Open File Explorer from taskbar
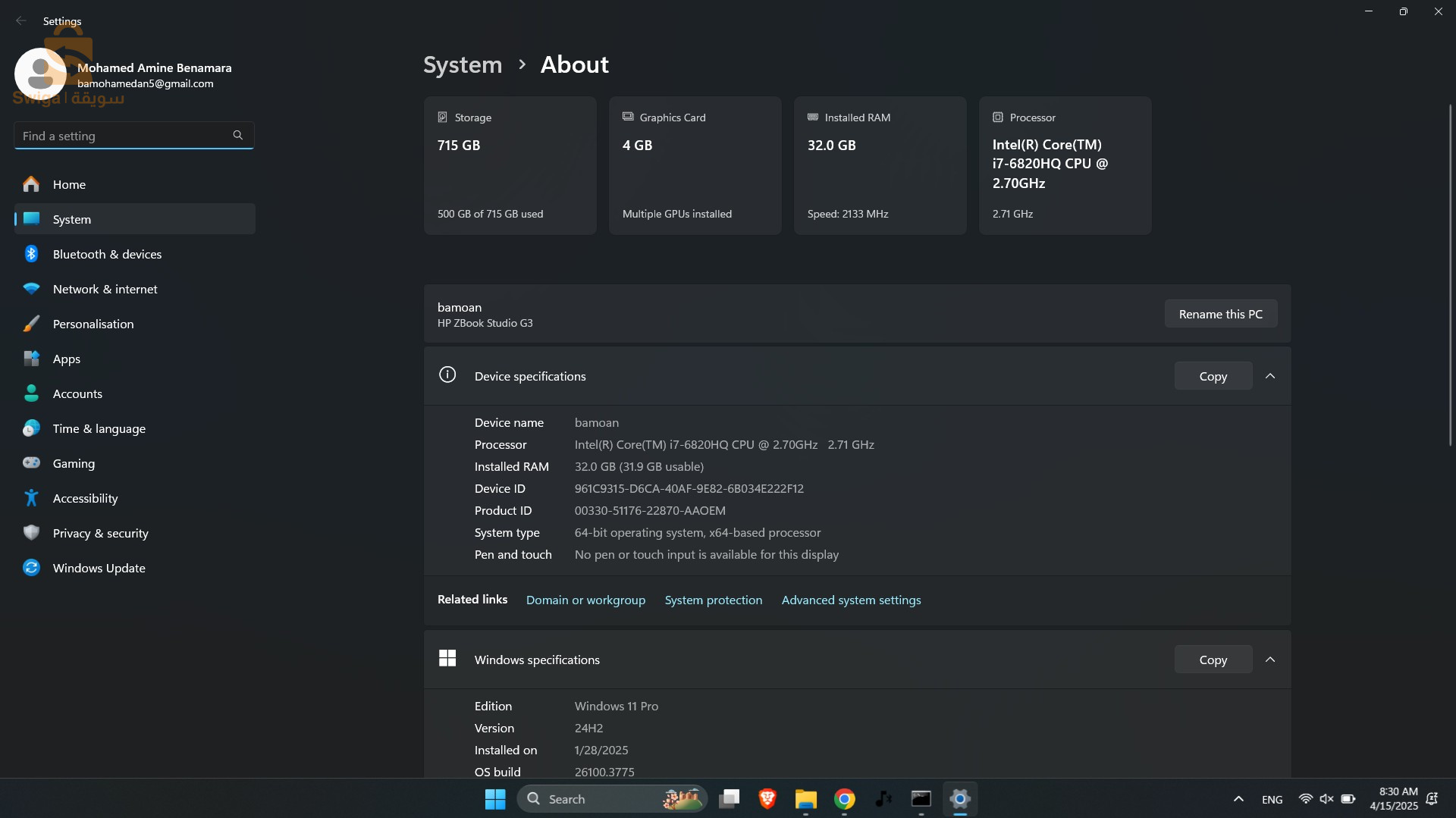Viewport: 1456px width, 818px height. pos(805,799)
